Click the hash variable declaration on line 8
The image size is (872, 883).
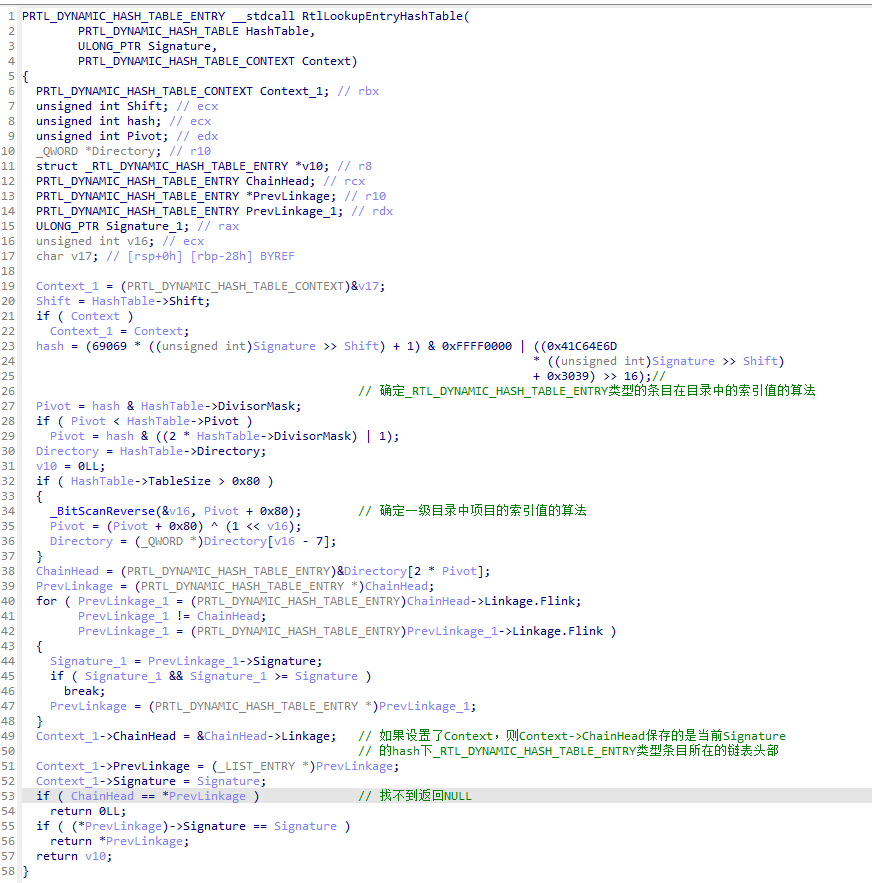pos(98,121)
